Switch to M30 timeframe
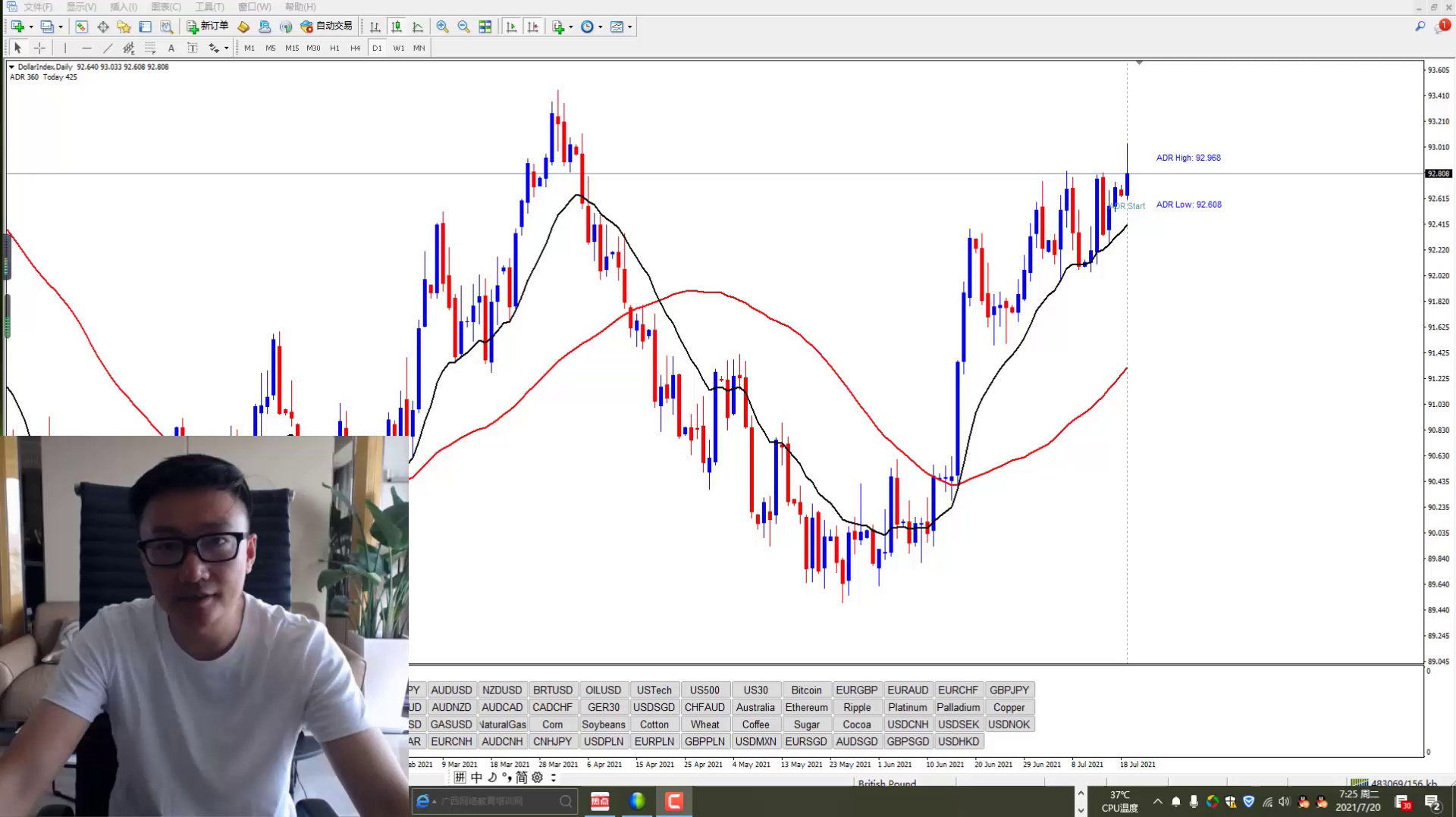 click(x=313, y=48)
